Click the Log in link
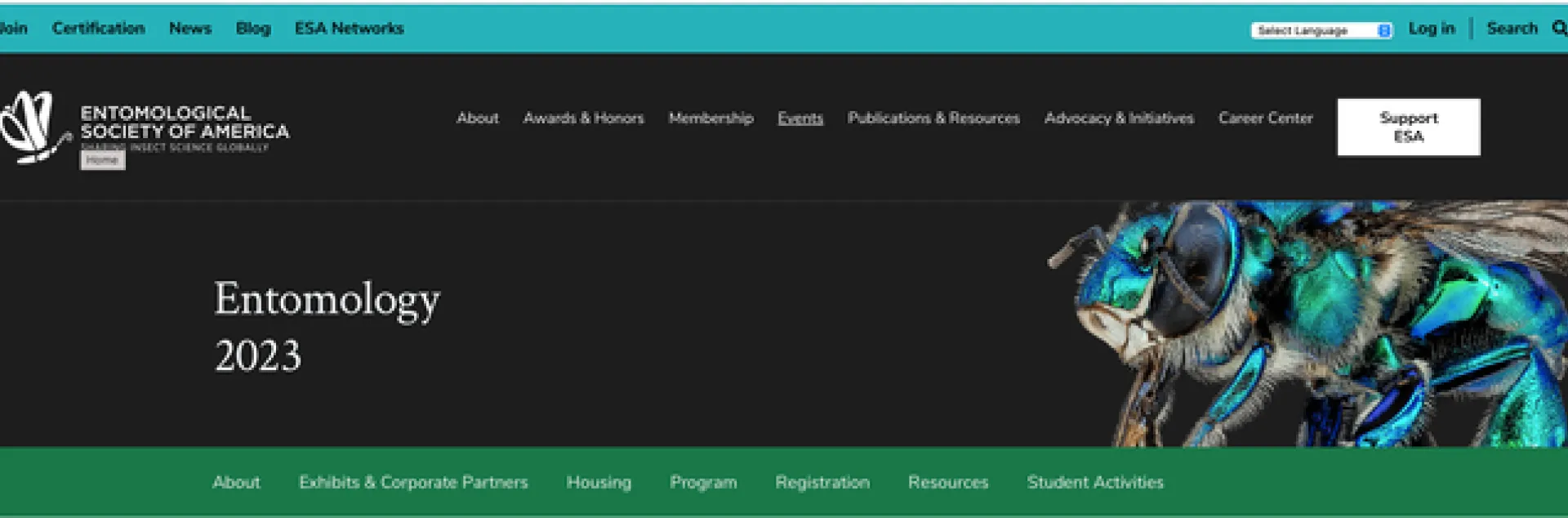The width and height of the screenshot is (1568, 518). [1431, 29]
